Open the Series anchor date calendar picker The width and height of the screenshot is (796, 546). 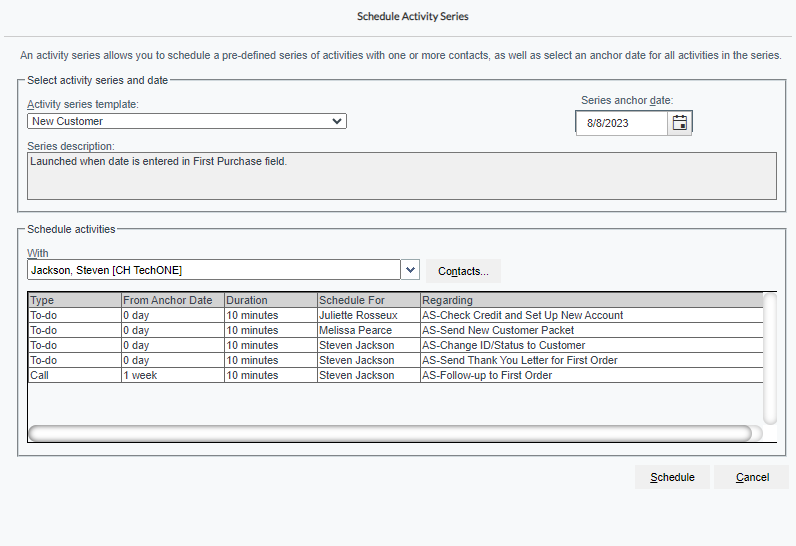point(679,123)
